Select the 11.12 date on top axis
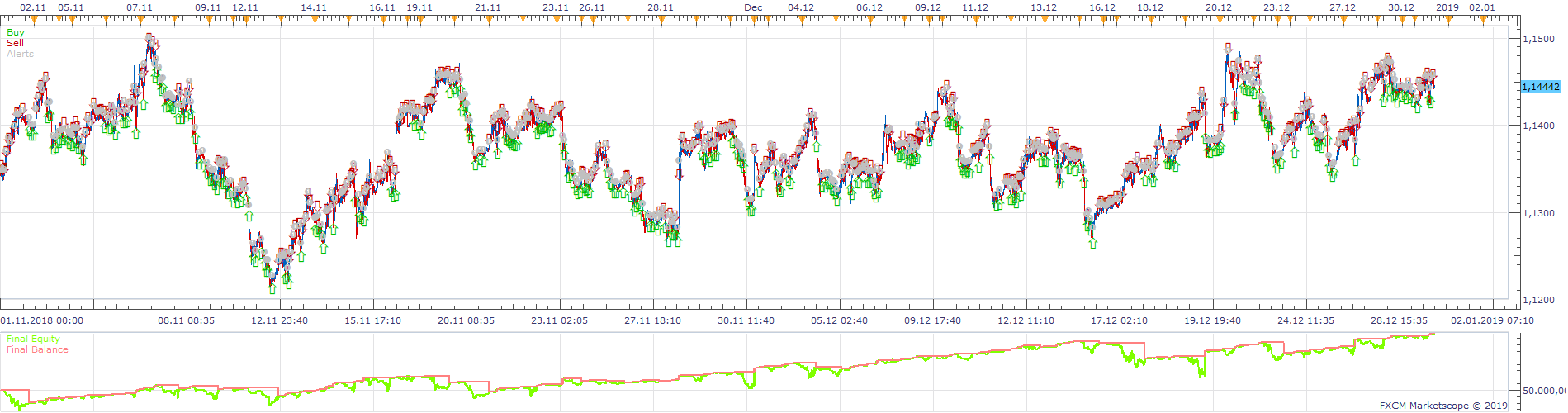Screen dimensions: 1568x413 [975, 7]
